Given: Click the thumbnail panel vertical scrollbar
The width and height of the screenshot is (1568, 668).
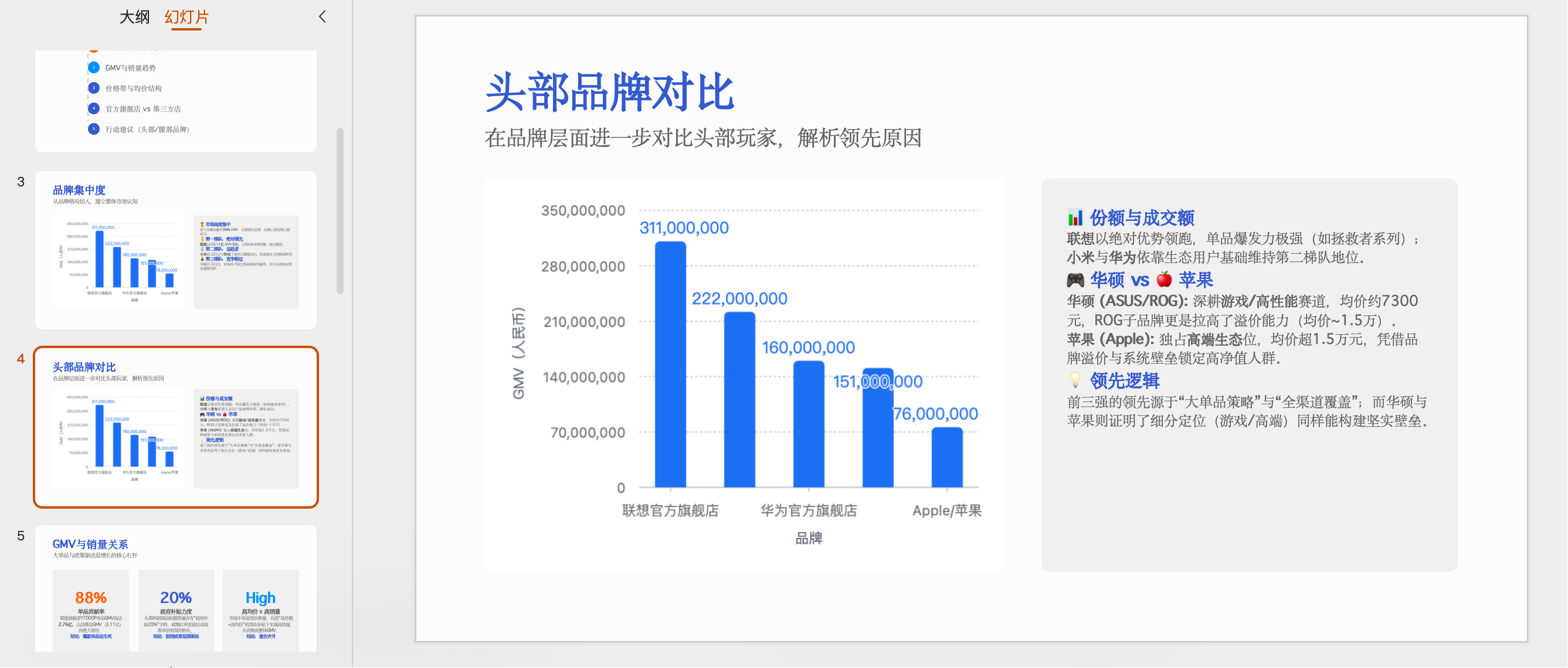Looking at the screenshot, I should click(x=340, y=210).
